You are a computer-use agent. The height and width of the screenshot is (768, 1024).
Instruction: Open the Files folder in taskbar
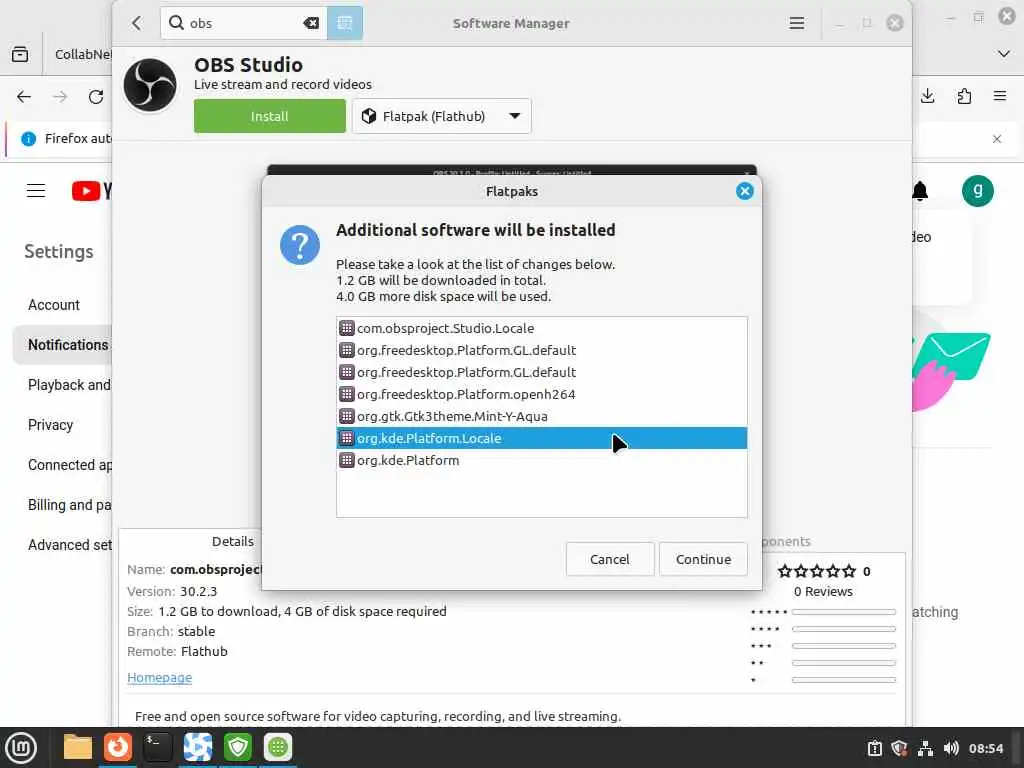click(78, 747)
